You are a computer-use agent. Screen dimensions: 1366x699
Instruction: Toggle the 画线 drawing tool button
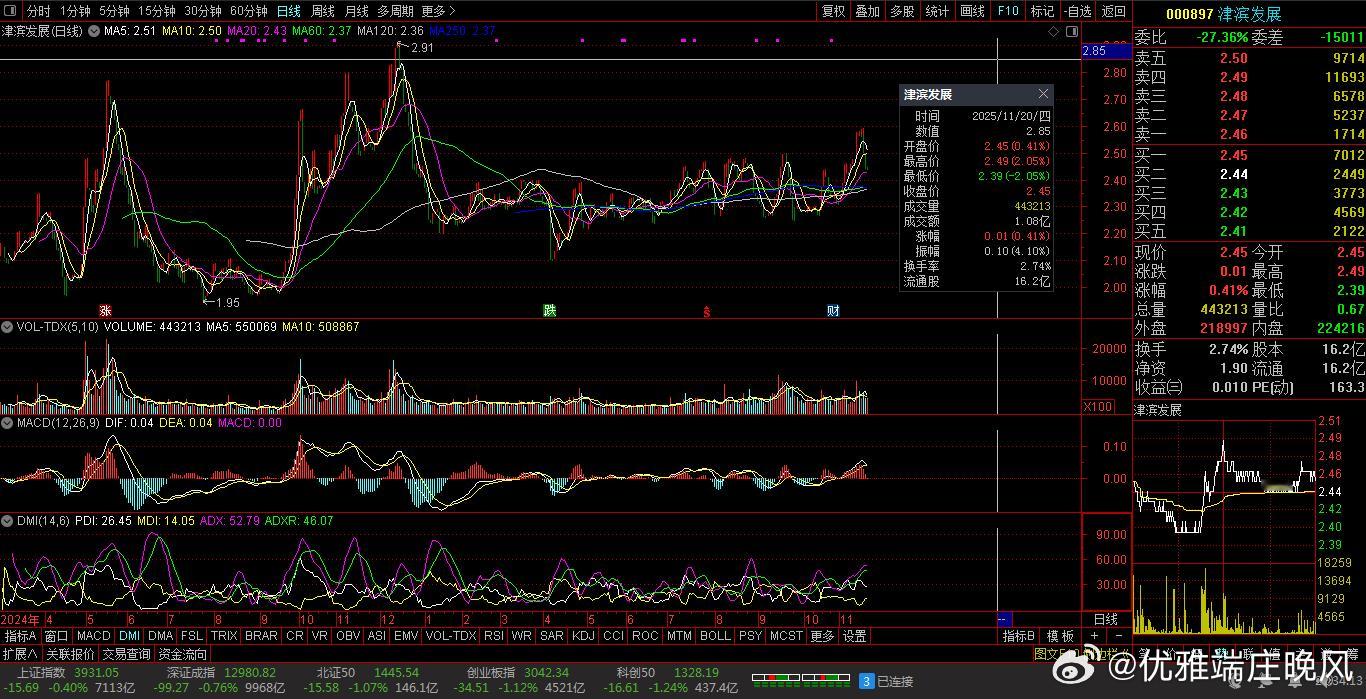point(972,11)
